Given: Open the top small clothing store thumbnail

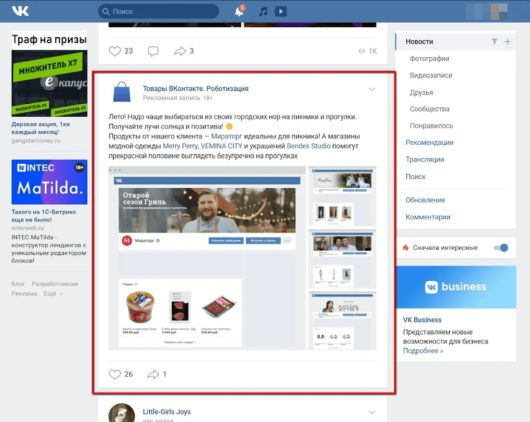Looking at the screenshot, I should coord(342,196).
